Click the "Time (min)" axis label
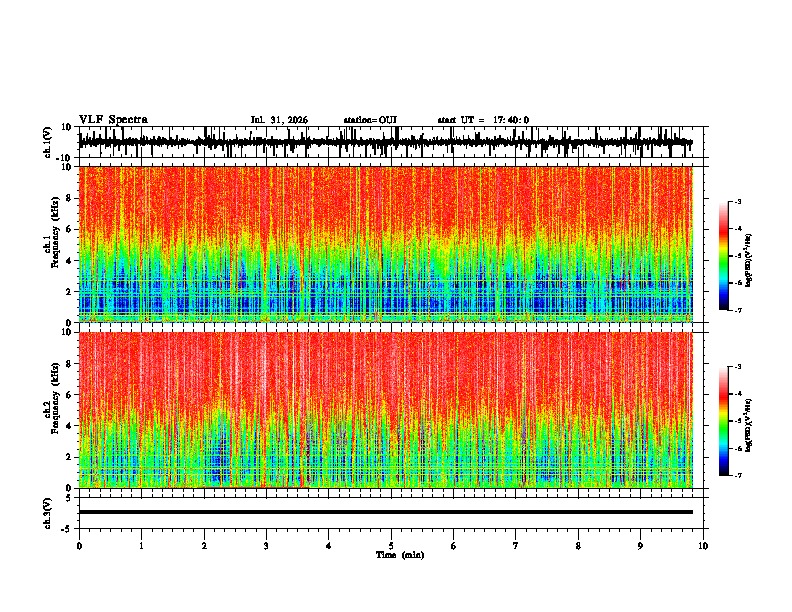 [x=400, y=555]
